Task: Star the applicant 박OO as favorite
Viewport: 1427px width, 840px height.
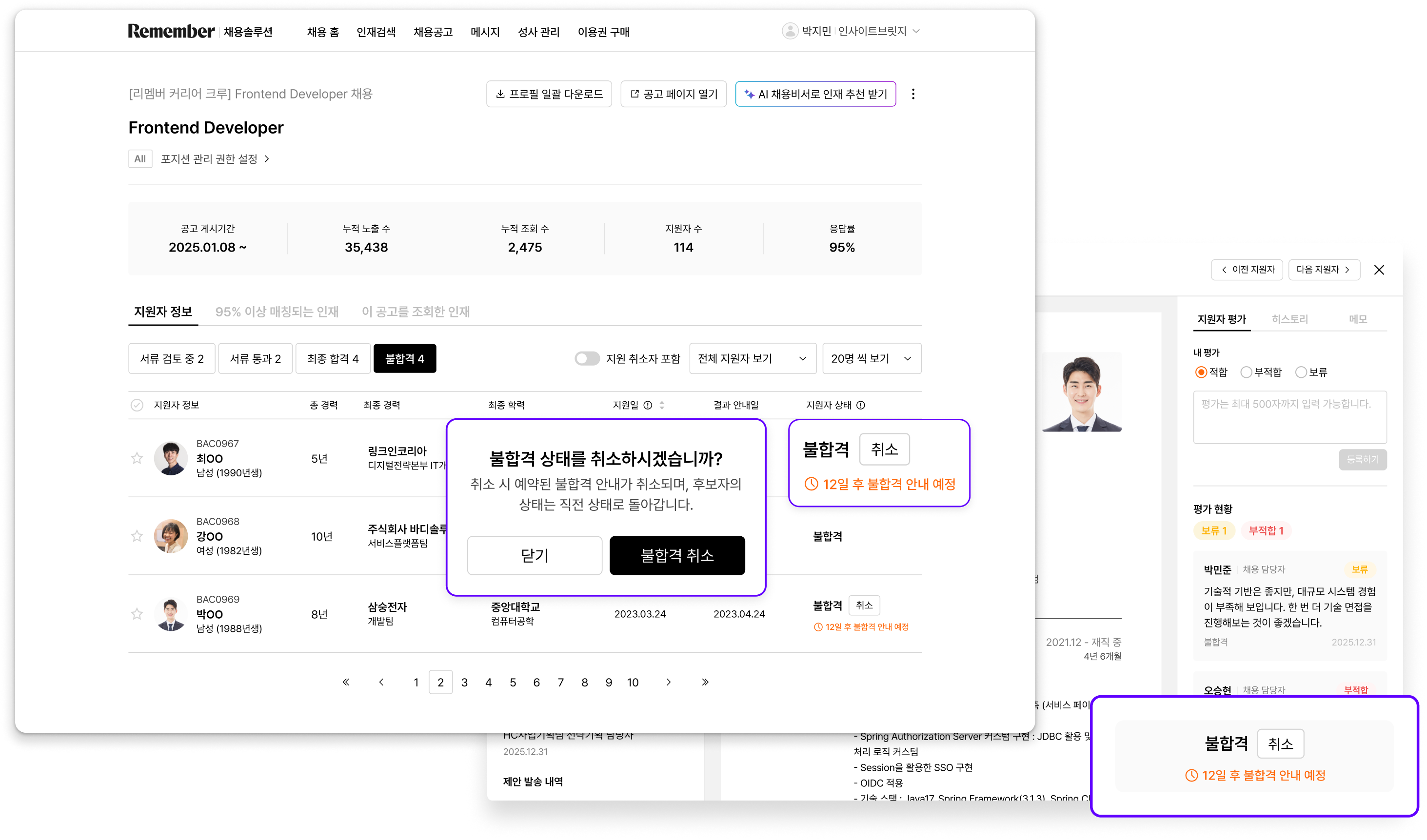Action: tap(137, 614)
